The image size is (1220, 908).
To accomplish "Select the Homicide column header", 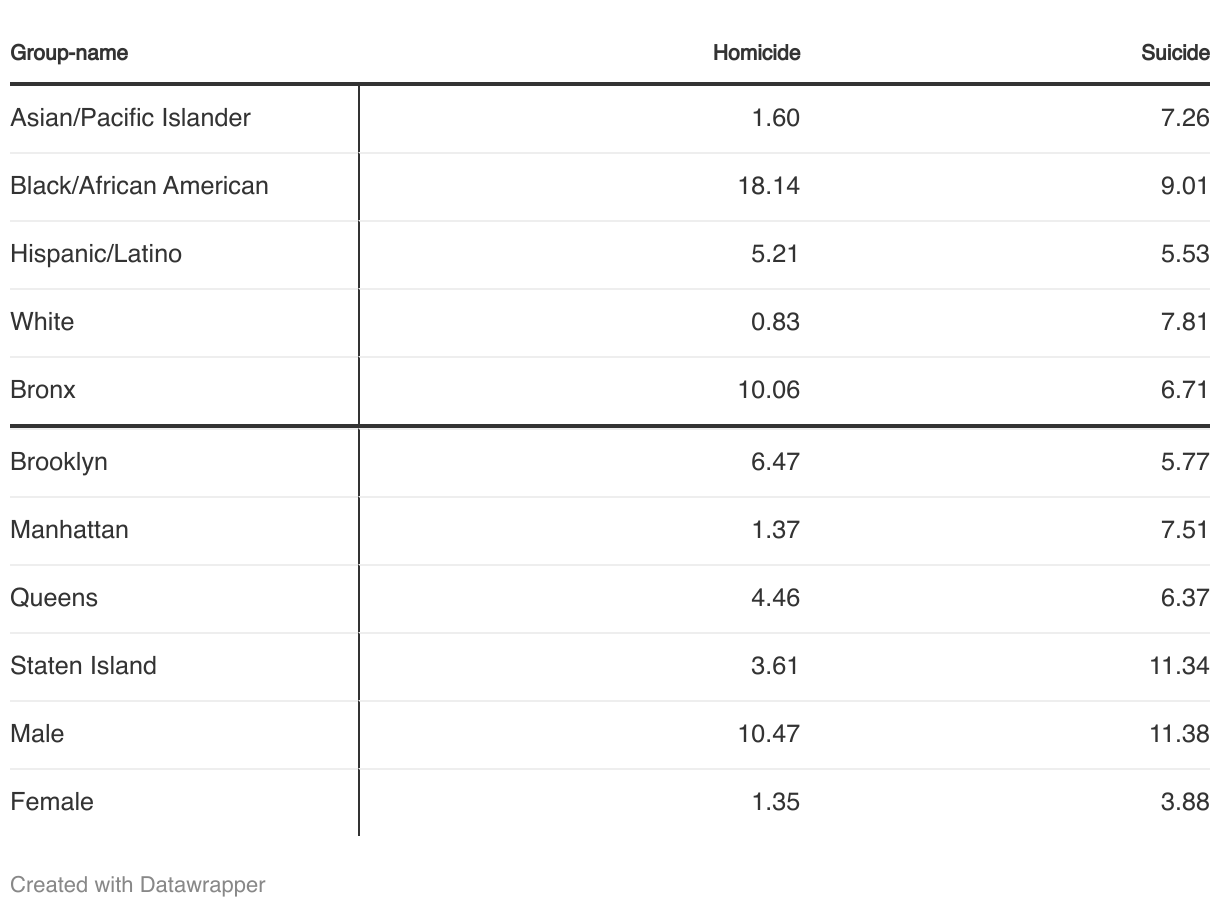I will coord(756,53).
